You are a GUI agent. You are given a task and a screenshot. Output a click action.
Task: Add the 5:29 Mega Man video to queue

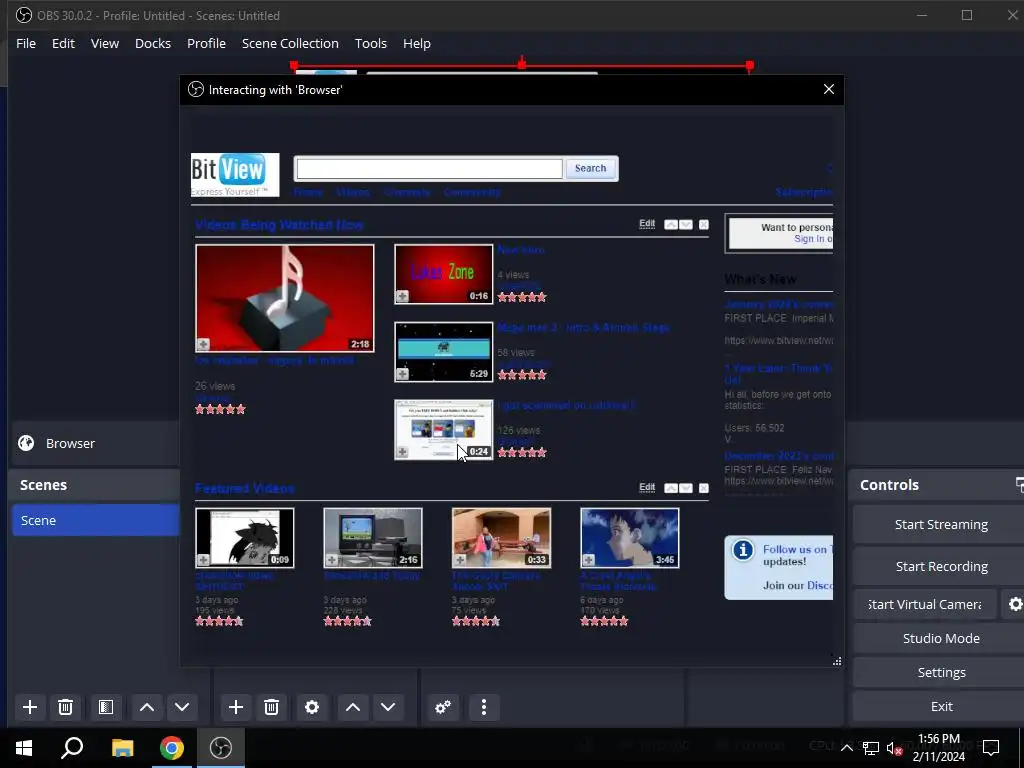402,374
